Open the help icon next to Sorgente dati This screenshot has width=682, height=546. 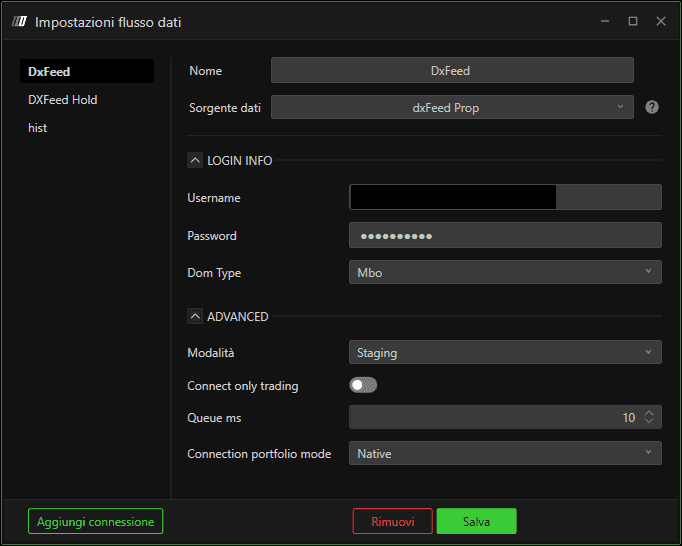coord(652,107)
